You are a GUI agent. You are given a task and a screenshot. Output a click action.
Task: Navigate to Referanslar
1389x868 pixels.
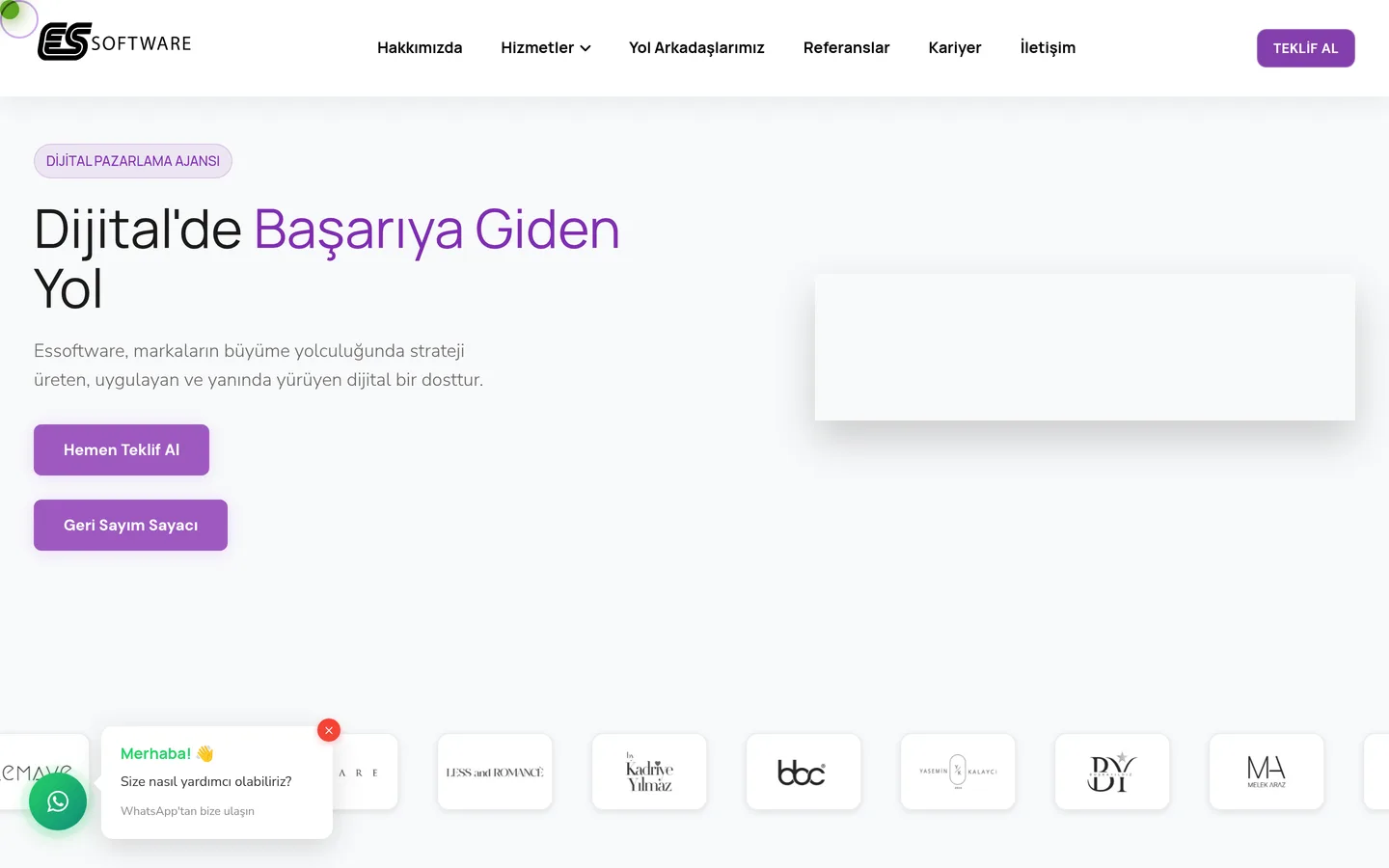pyautogui.click(x=846, y=47)
